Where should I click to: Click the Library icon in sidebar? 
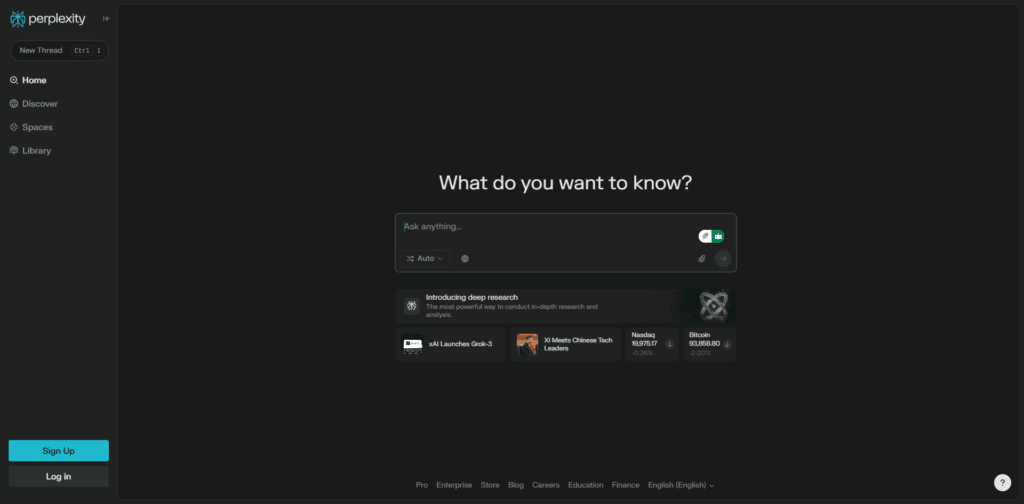[14, 151]
